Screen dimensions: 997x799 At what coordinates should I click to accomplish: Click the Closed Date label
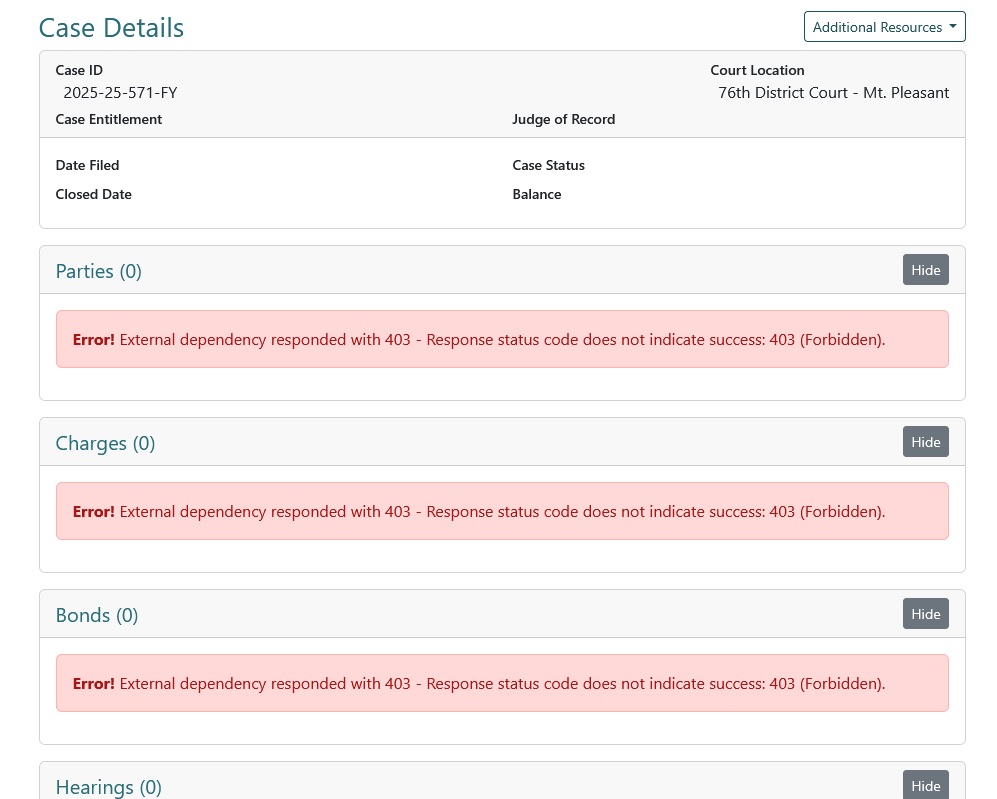point(93,195)
